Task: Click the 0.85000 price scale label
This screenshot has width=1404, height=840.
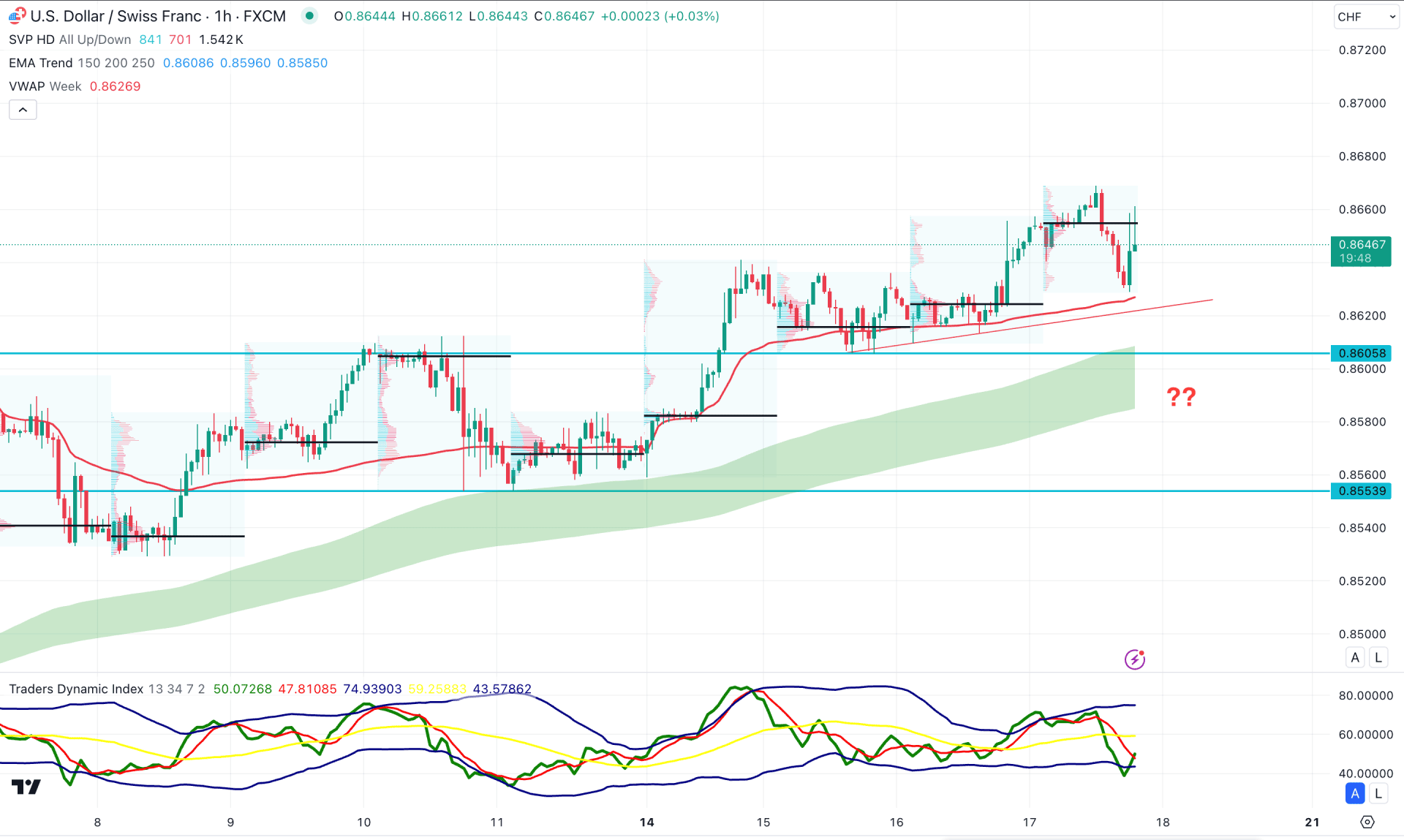Action: tap(1362, 634)
